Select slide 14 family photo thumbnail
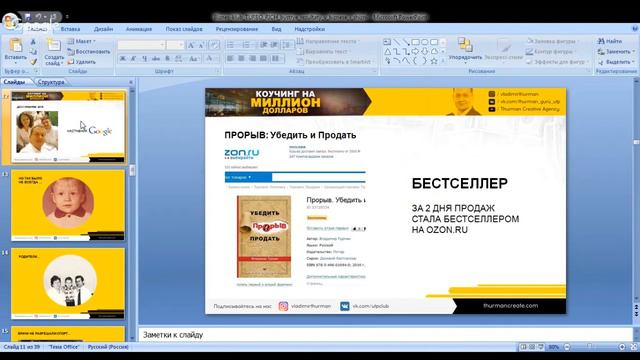 coord(68,283)
